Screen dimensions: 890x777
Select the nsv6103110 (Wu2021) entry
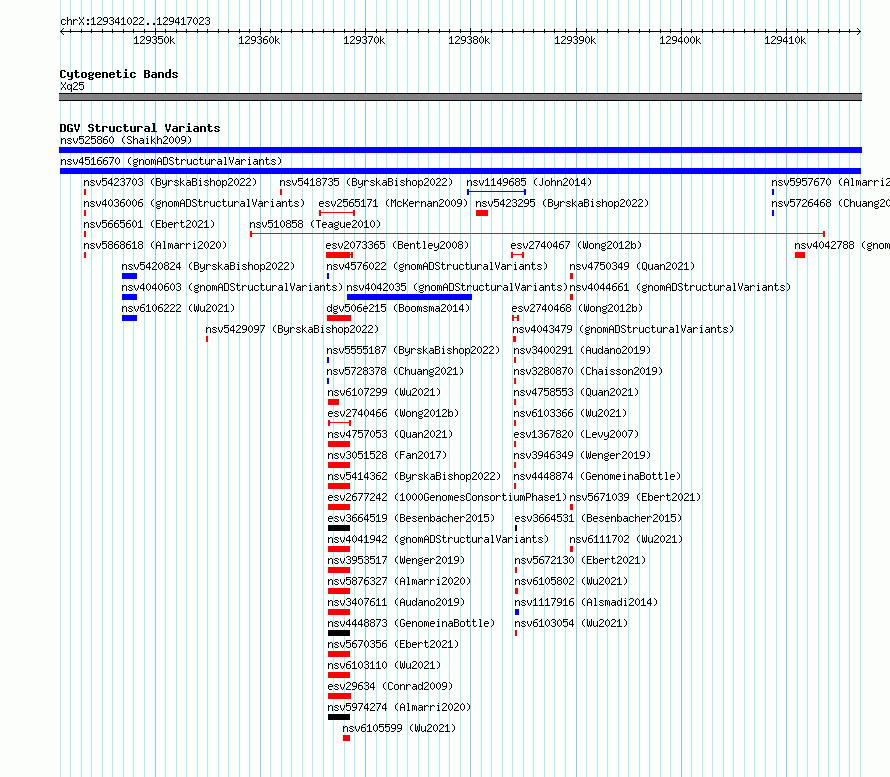click(384, 665)
